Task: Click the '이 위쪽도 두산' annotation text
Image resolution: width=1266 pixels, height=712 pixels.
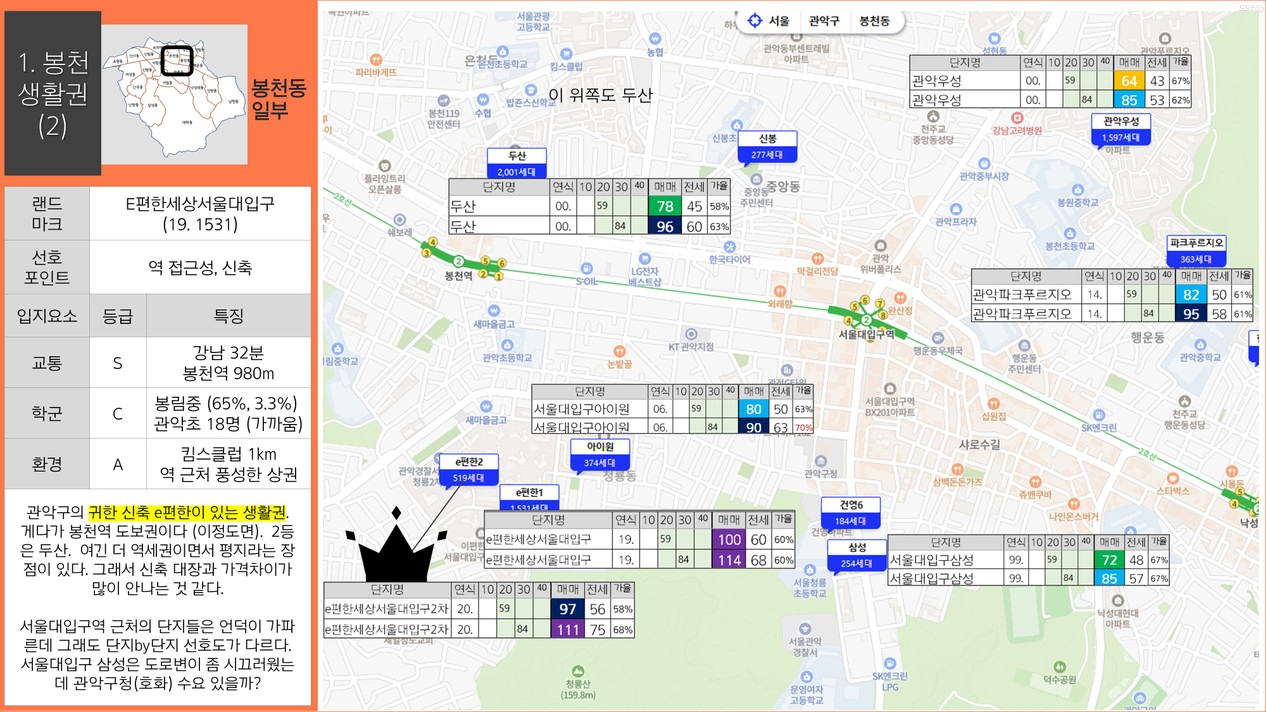Action: pos(600,95)
